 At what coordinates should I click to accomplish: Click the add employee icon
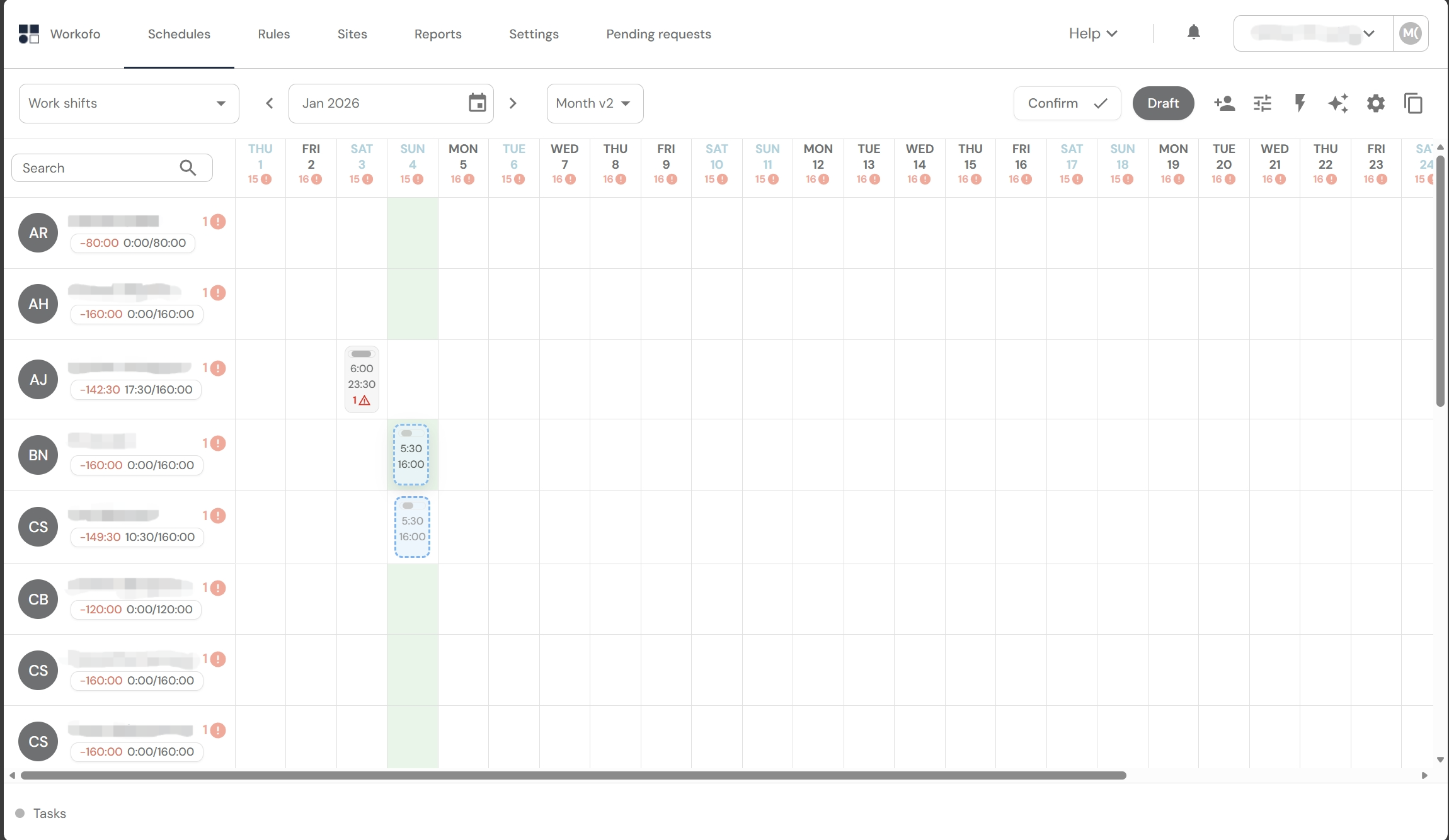tap(1224, 103)
